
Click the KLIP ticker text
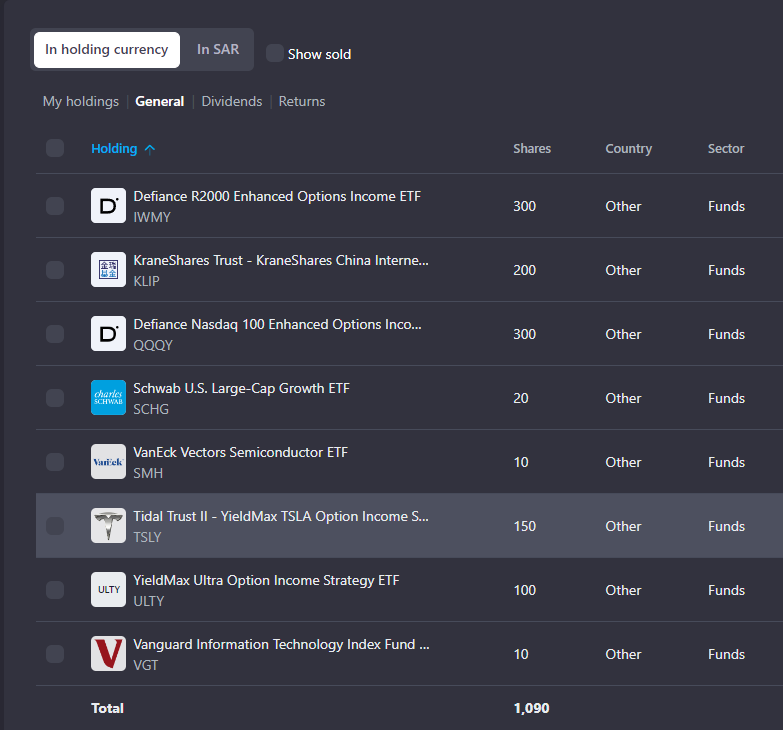(146, 281)
